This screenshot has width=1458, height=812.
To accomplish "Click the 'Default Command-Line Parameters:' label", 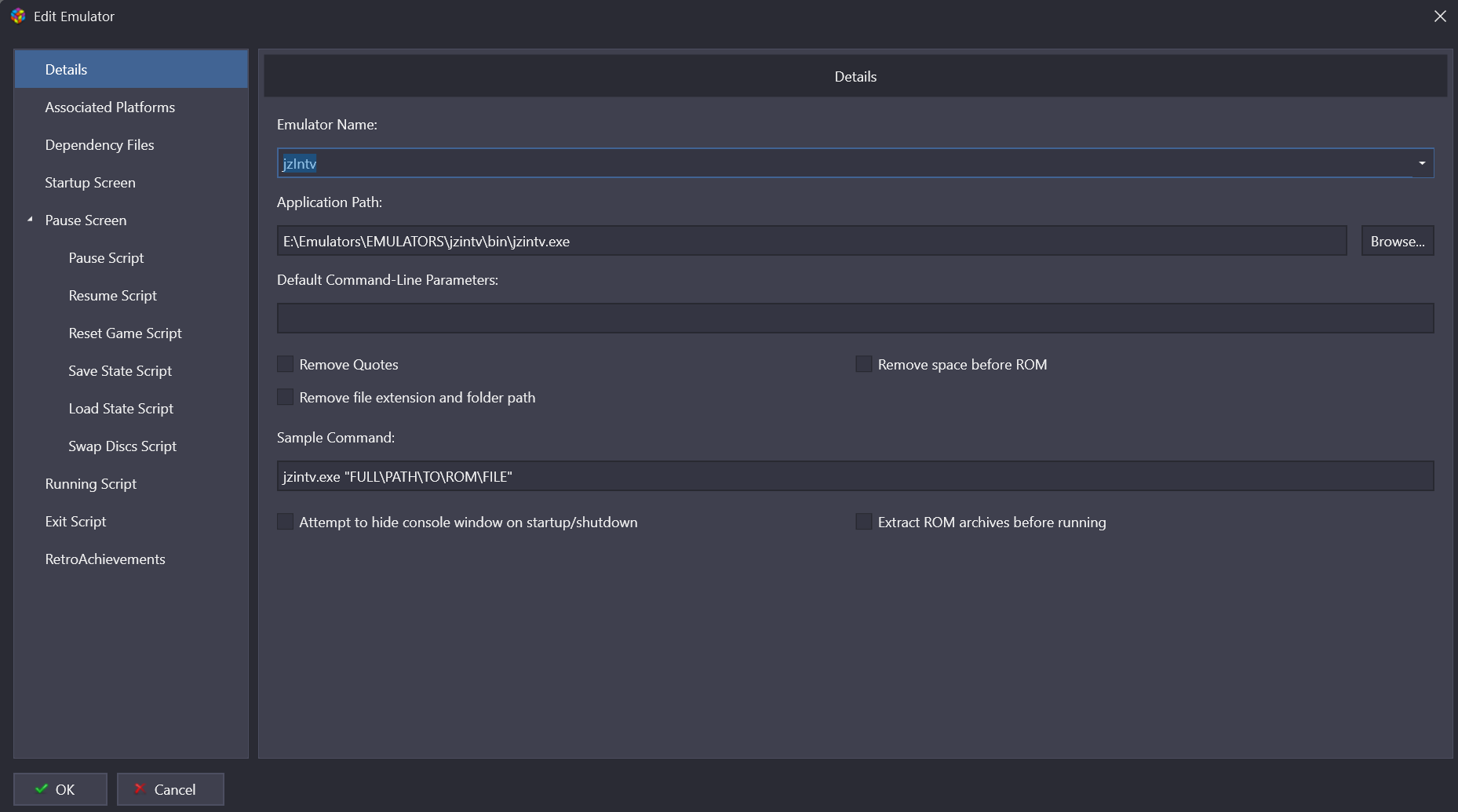I will pos(388,279).
